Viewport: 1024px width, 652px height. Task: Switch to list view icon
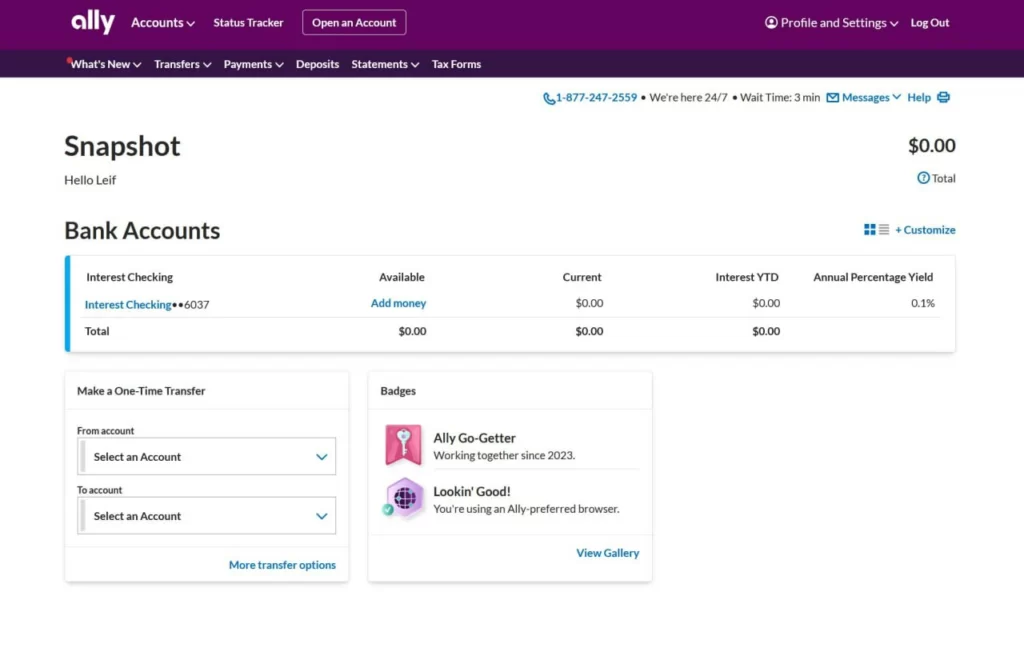[884, 229]
